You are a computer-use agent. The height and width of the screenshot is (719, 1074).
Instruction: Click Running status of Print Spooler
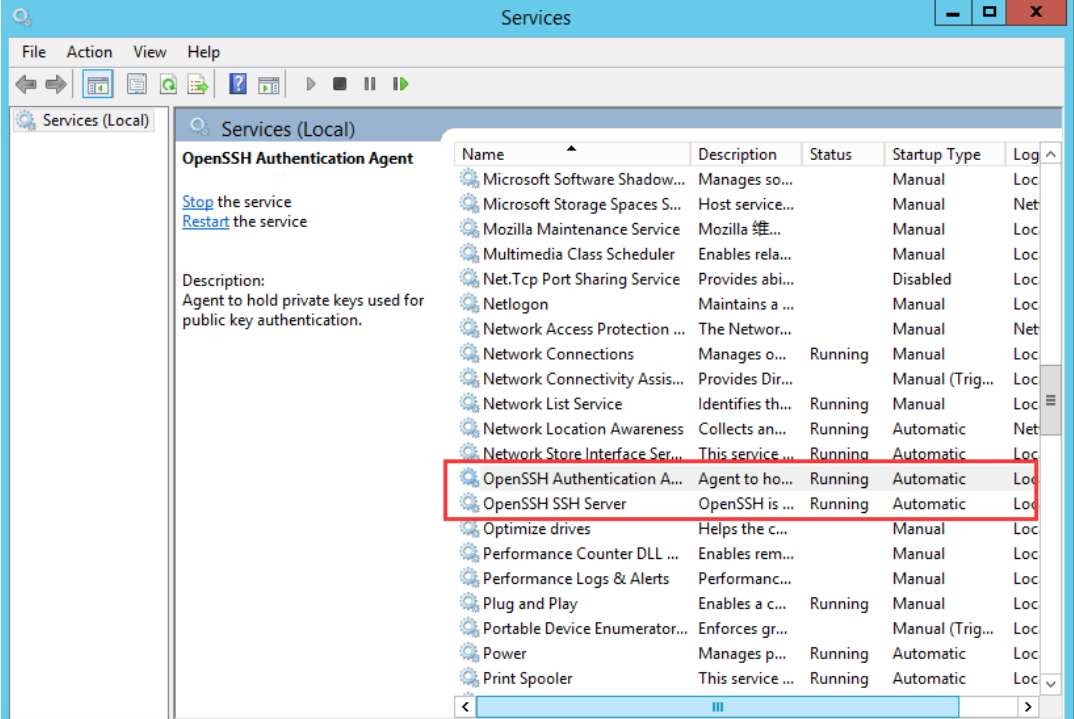838,679
